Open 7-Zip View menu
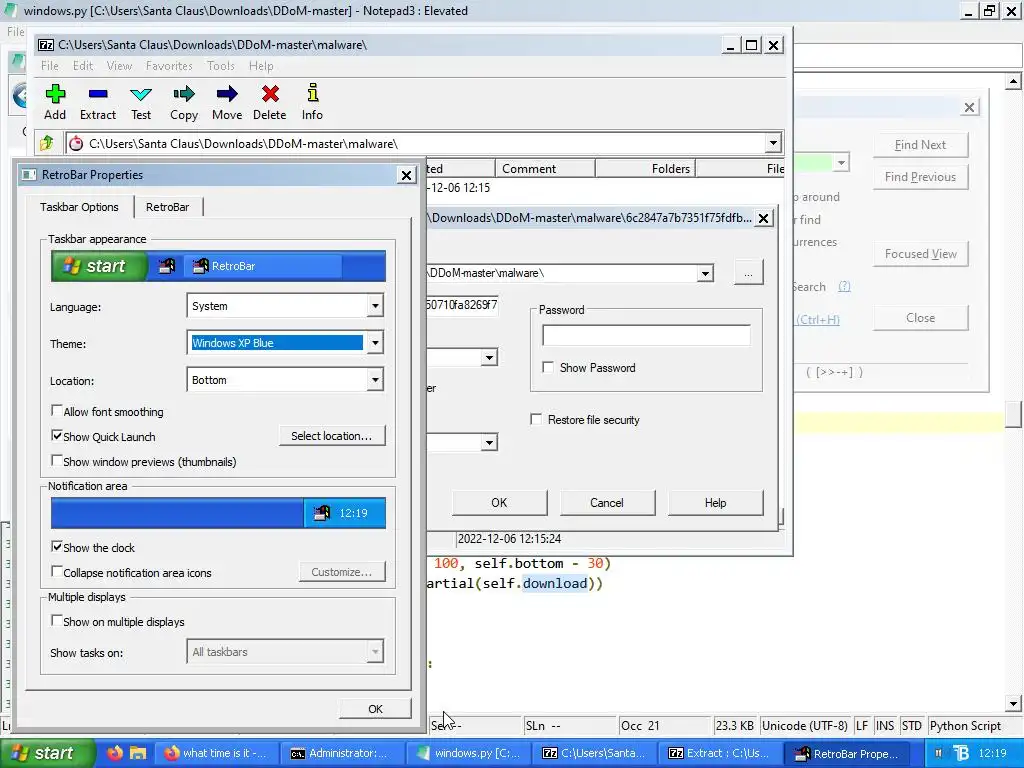Viewport: 1024px width, 768px height. pyautogui.click(x=119, y=66)
